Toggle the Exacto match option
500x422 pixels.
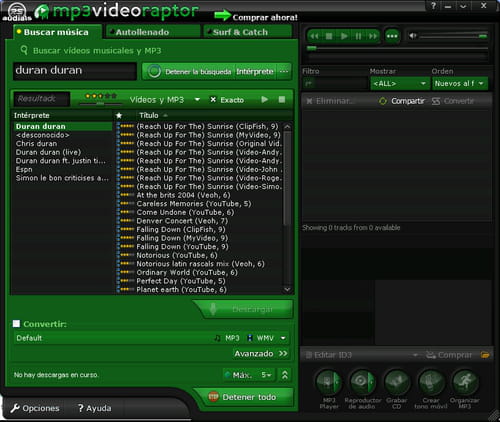[227, 100]
